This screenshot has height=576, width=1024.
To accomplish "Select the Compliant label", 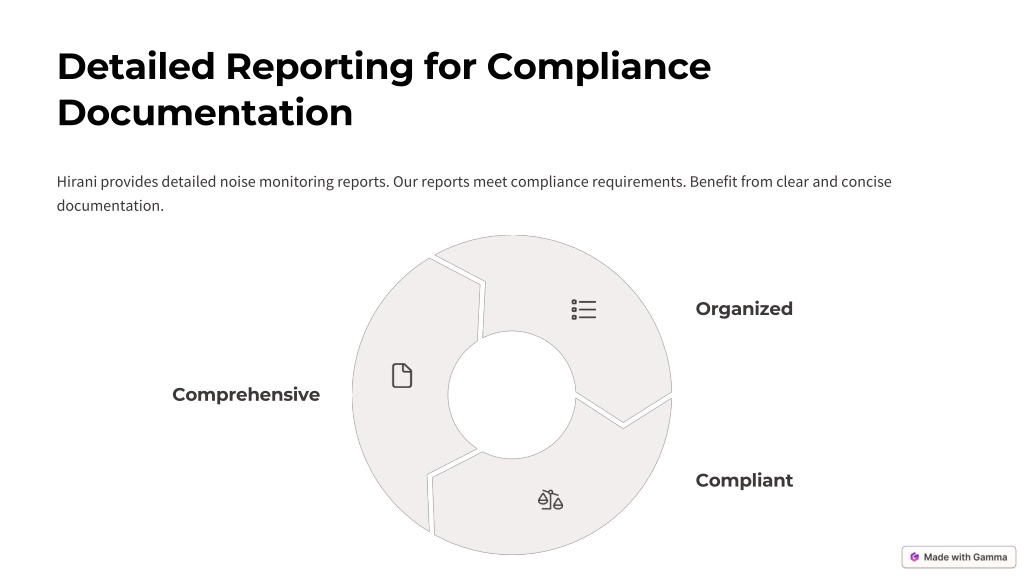I will coord(744,481).
